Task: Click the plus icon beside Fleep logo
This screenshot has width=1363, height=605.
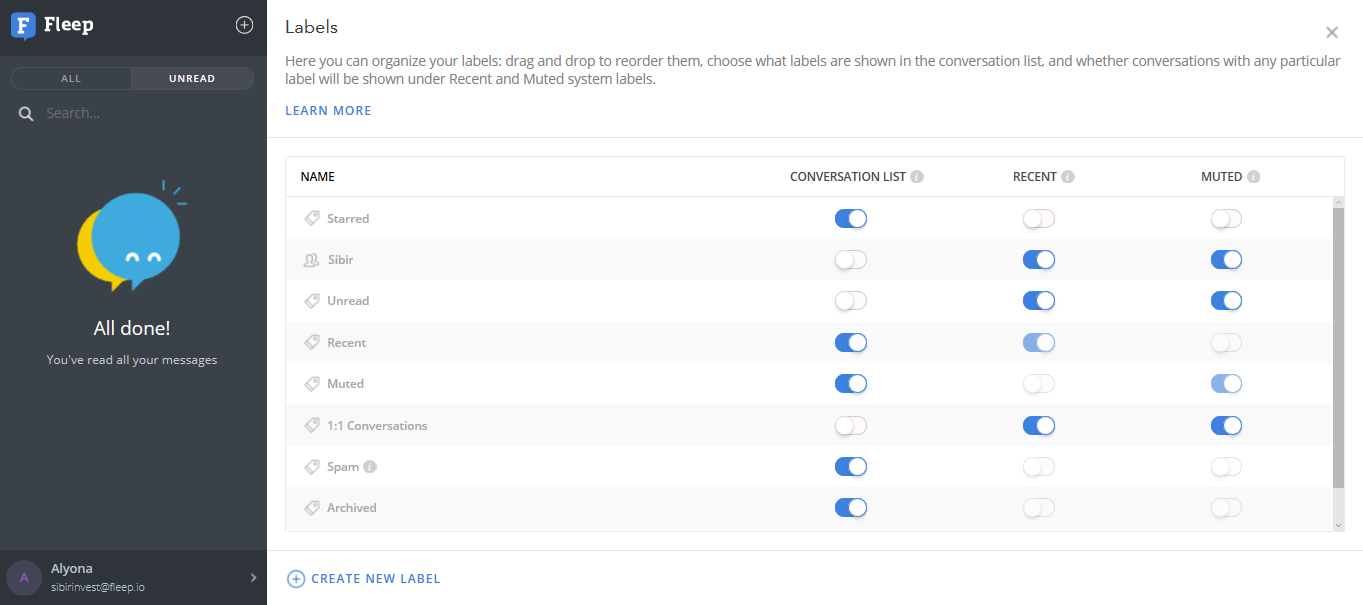Action: (x=244, y=25)
